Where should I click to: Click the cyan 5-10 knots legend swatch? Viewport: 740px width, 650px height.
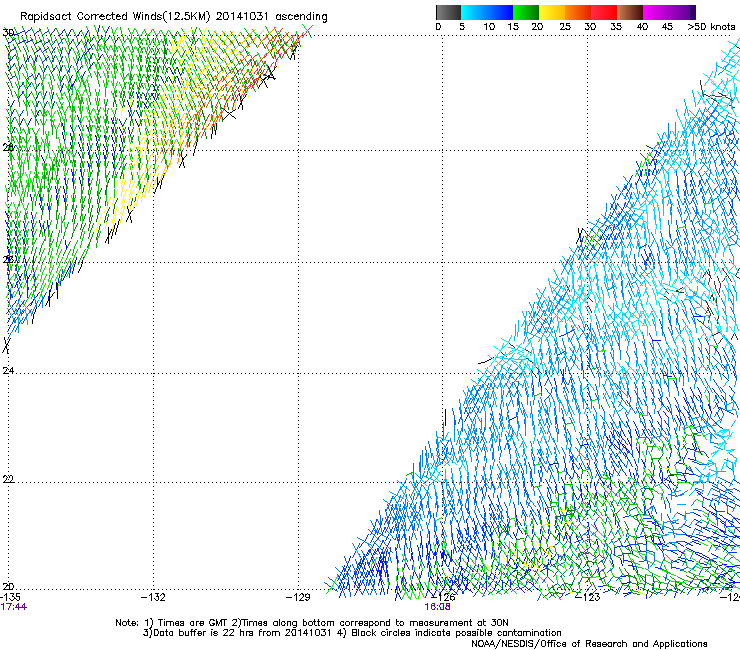click(x=474, y=12)
